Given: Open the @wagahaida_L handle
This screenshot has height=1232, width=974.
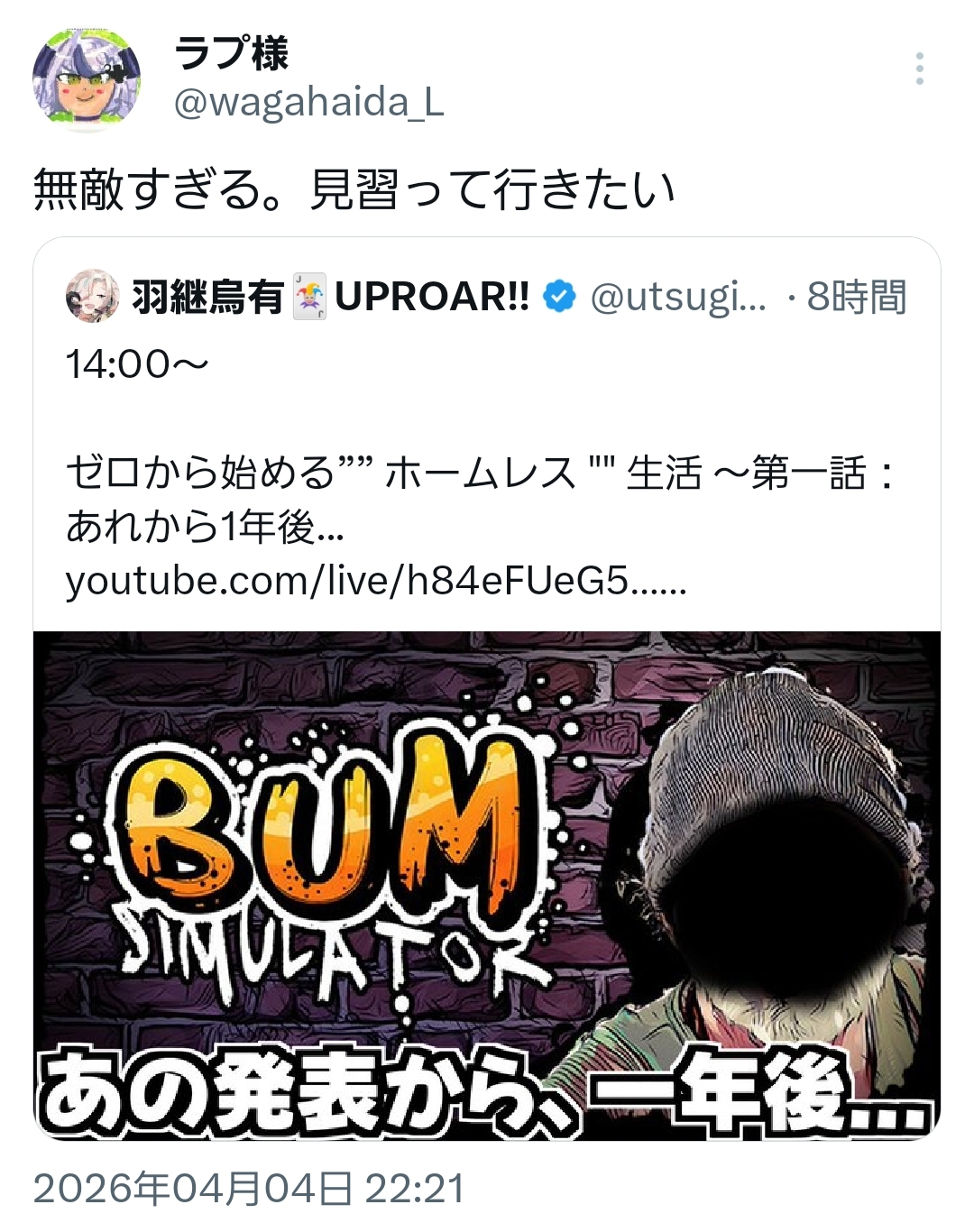Looking at the screenshot, I should pos(308,103).
